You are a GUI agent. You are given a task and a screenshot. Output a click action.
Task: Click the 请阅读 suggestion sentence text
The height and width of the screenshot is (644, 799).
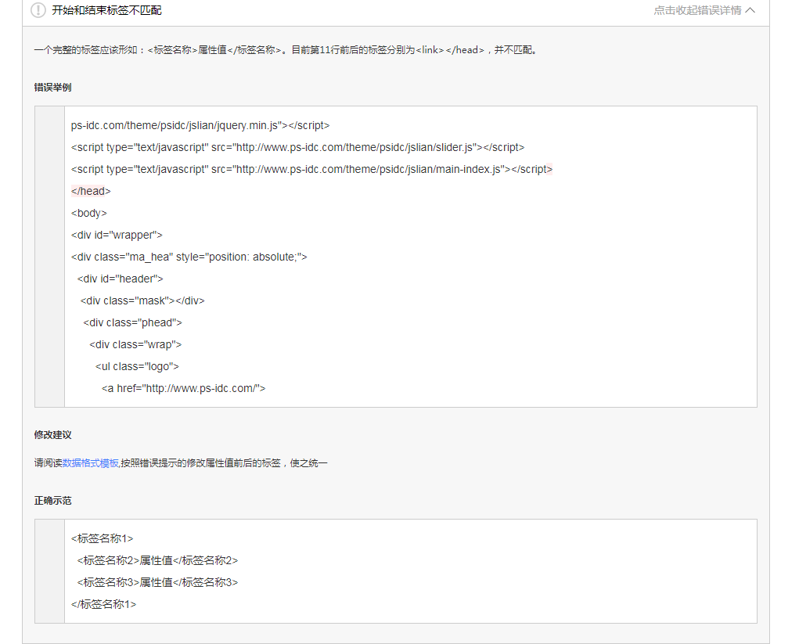pos(180,463)
